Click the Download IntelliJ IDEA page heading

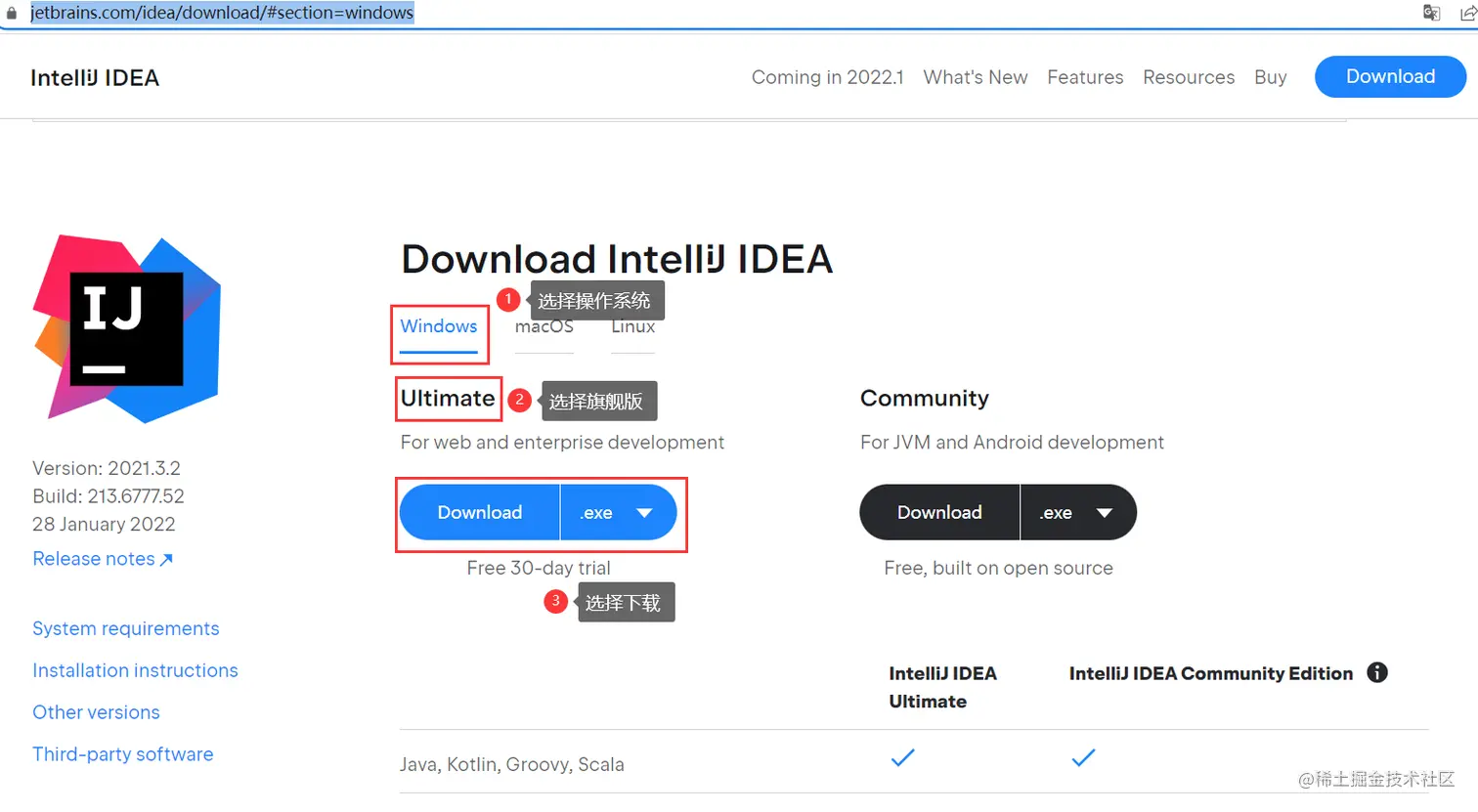click(x=617, y=259)
